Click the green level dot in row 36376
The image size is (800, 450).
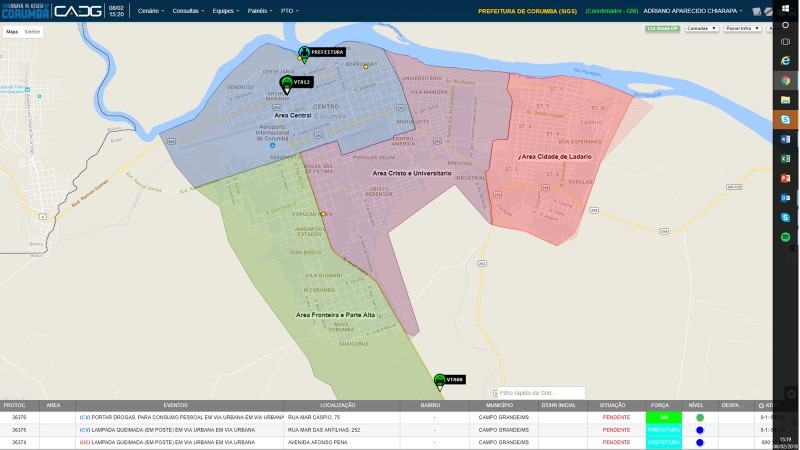coord(699,417)
